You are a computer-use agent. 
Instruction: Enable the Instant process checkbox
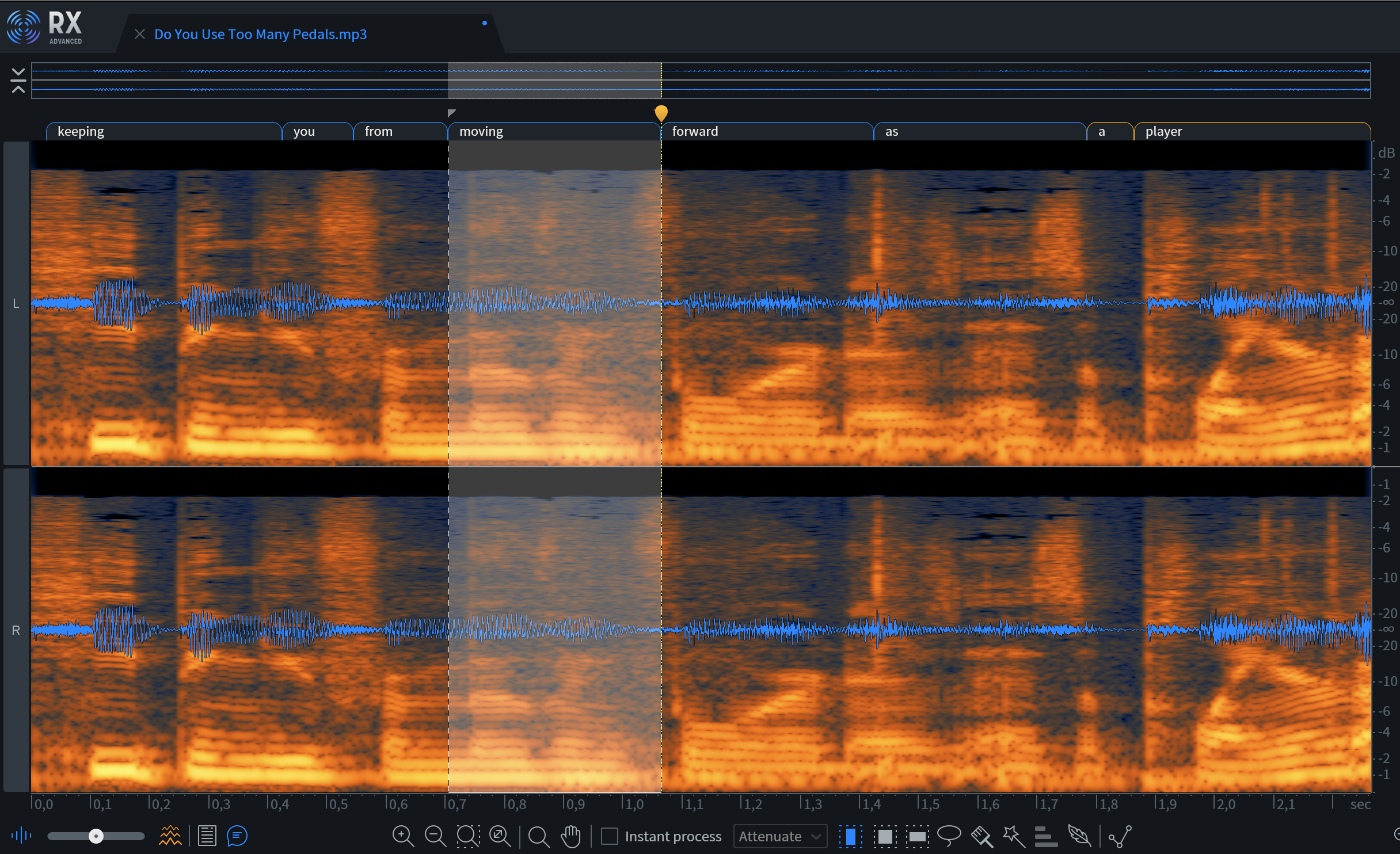tap(610, 836)
